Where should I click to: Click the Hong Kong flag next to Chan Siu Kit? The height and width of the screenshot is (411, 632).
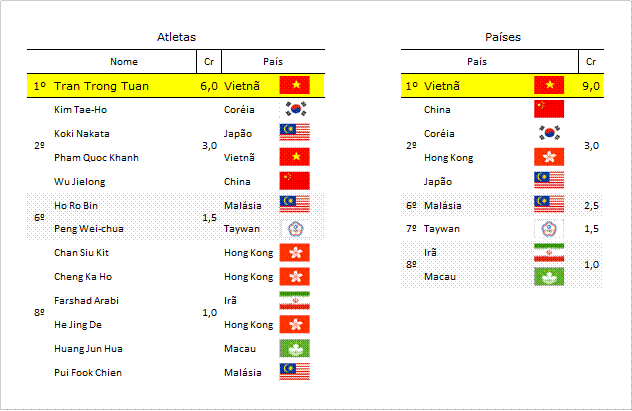point(295,252)
